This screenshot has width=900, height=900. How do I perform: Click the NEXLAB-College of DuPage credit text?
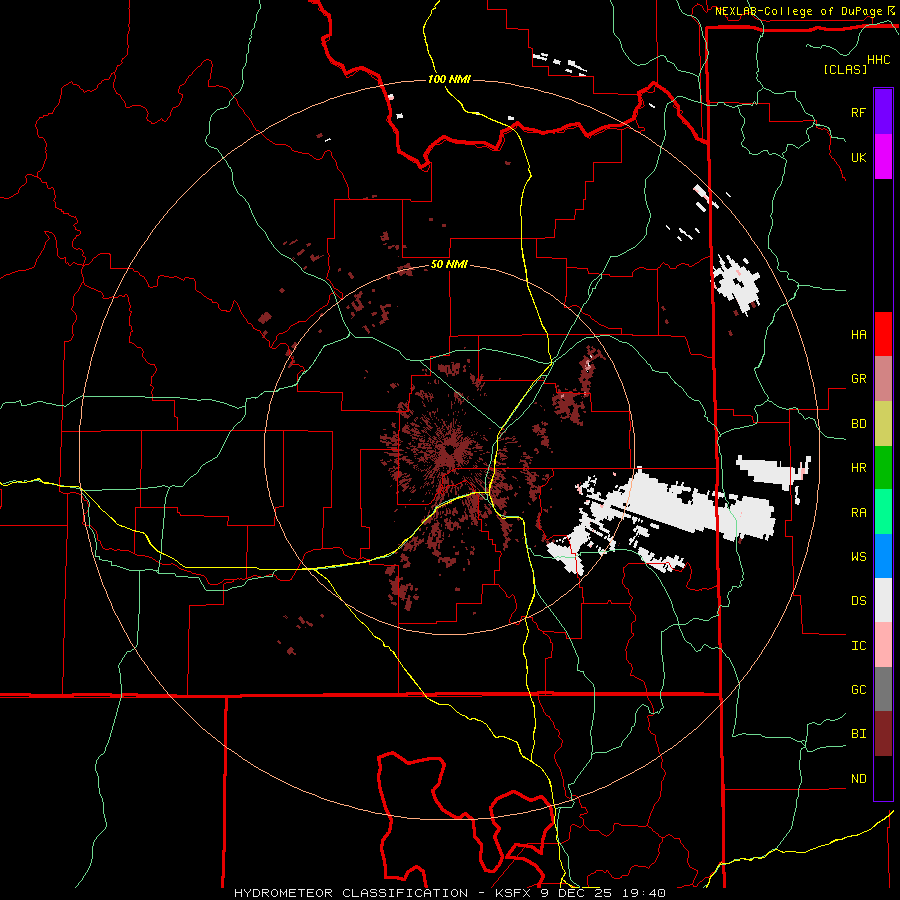(x=798, y=11)
